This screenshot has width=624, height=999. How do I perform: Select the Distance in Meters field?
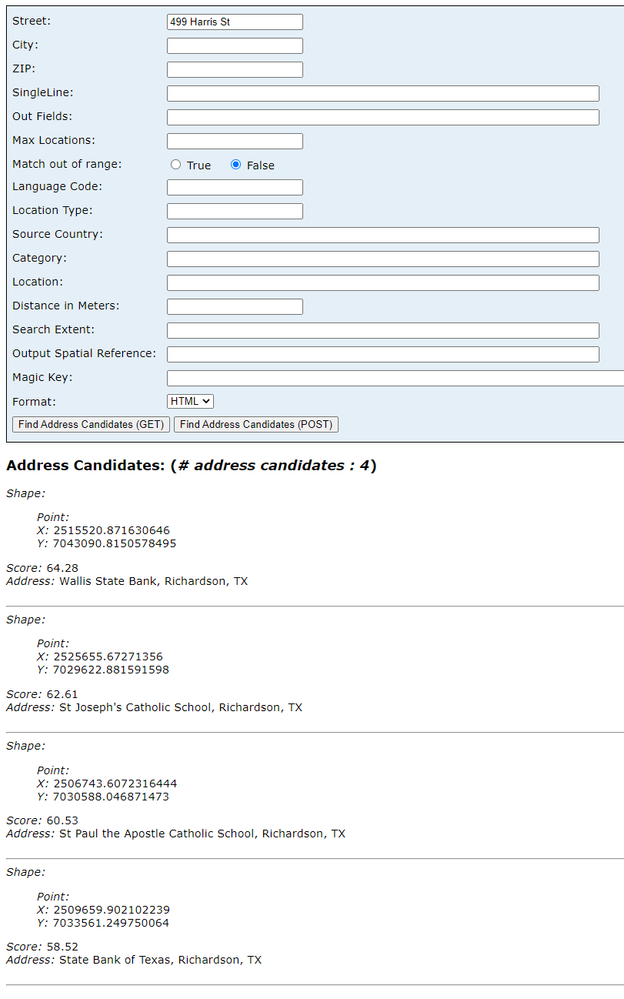235,307
